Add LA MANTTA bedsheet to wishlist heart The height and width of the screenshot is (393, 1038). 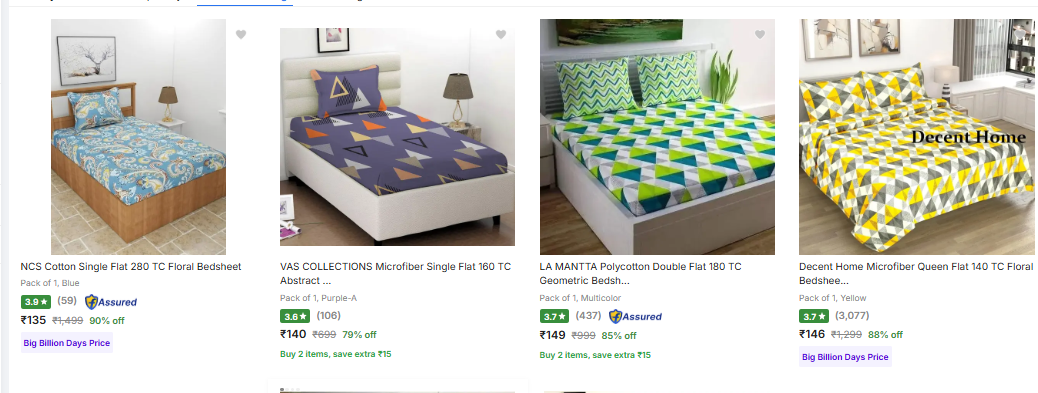[x=760, y=34]
